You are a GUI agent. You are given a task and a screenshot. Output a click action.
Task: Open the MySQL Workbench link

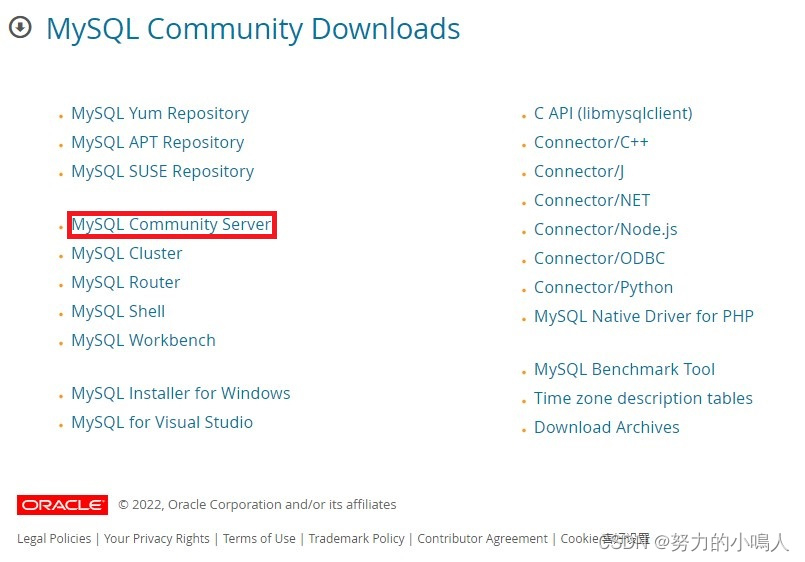[143, 340]
